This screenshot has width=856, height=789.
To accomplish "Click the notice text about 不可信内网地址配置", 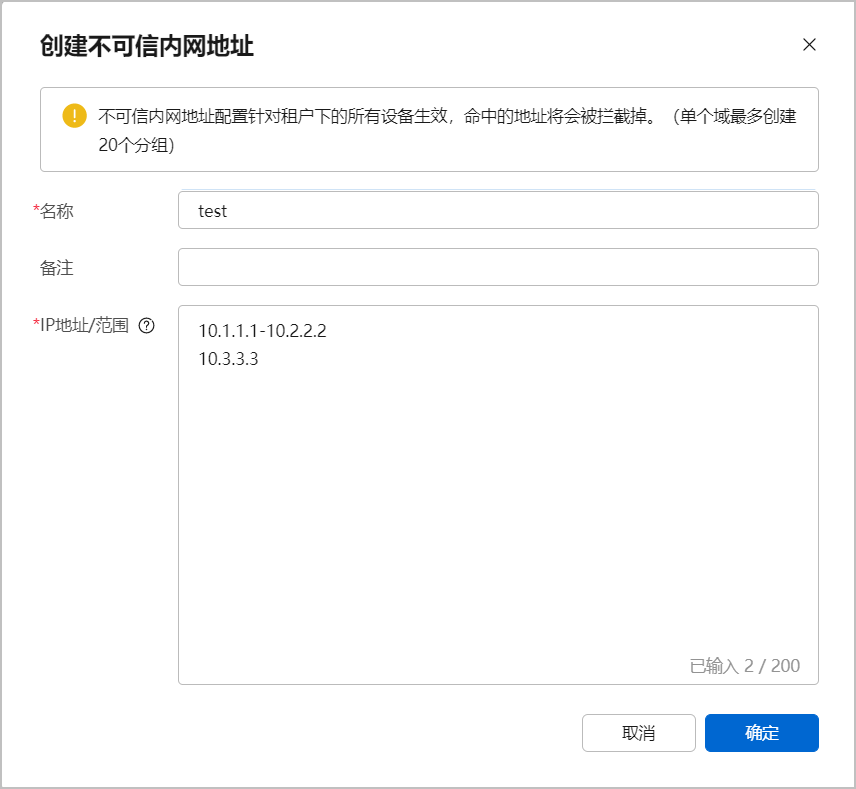I will click(x=447, y=130).
